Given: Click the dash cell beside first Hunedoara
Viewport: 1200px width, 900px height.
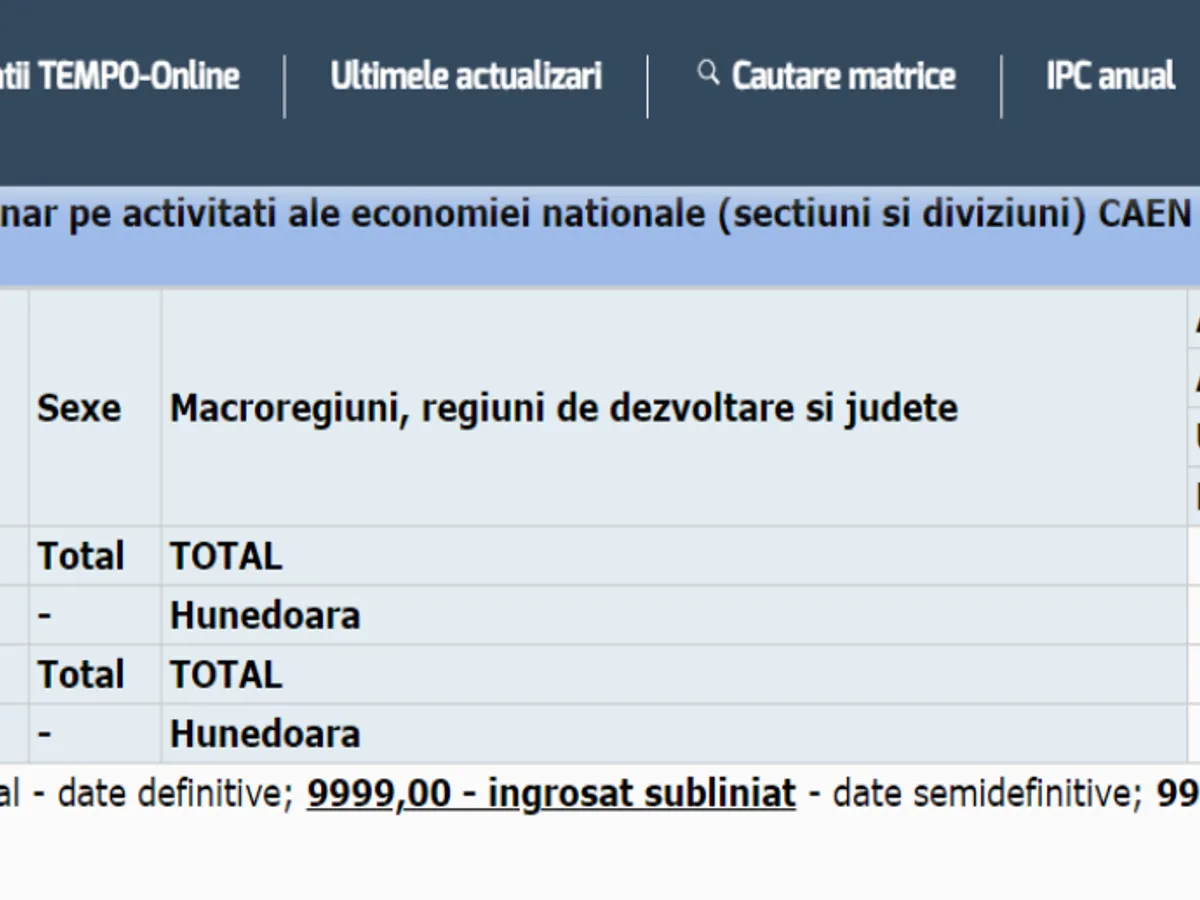Looking at the screenshot, I should tap(44, 615).
